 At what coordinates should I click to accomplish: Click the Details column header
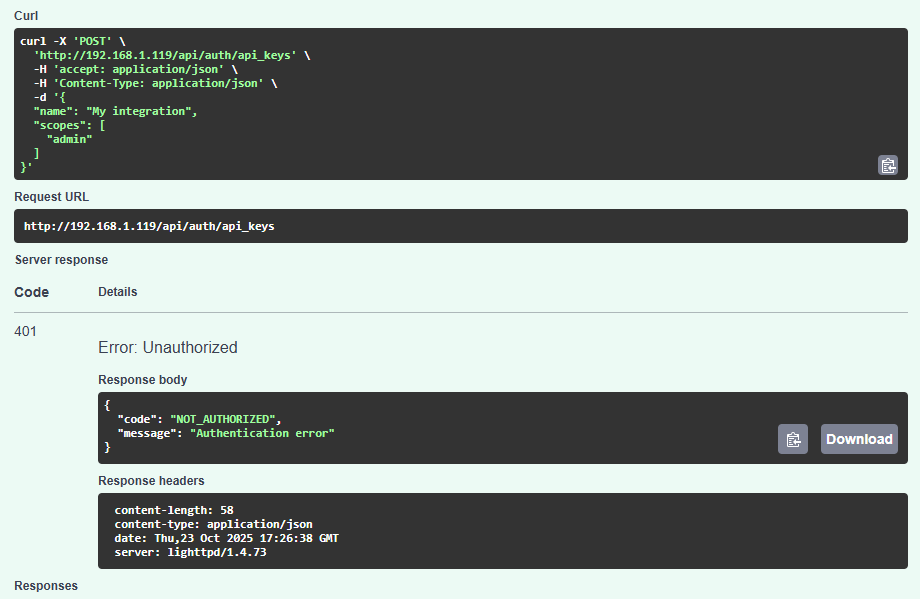117,292
